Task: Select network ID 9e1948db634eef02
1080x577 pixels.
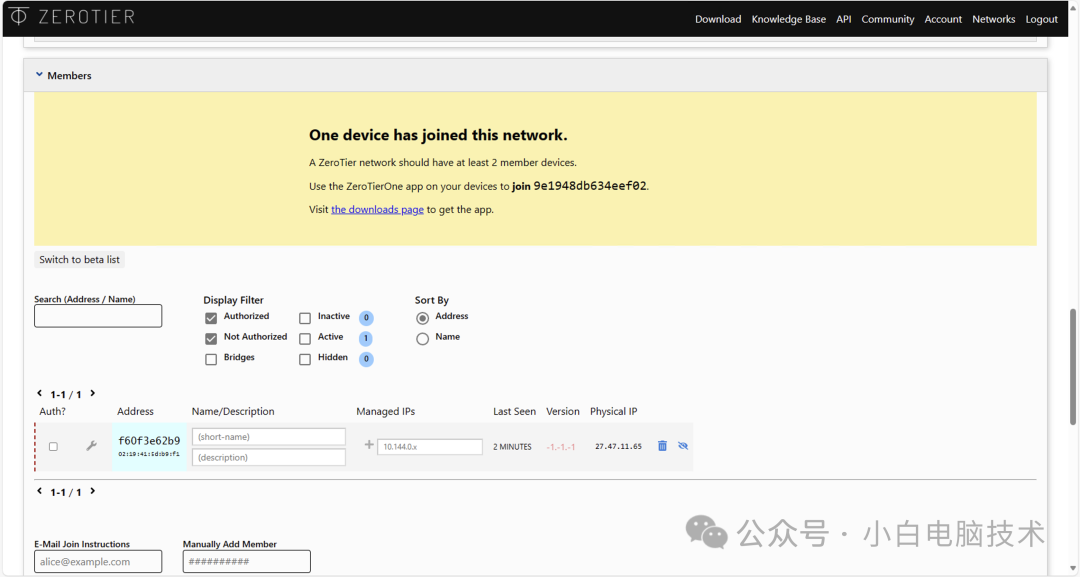Action: point(590,186)
